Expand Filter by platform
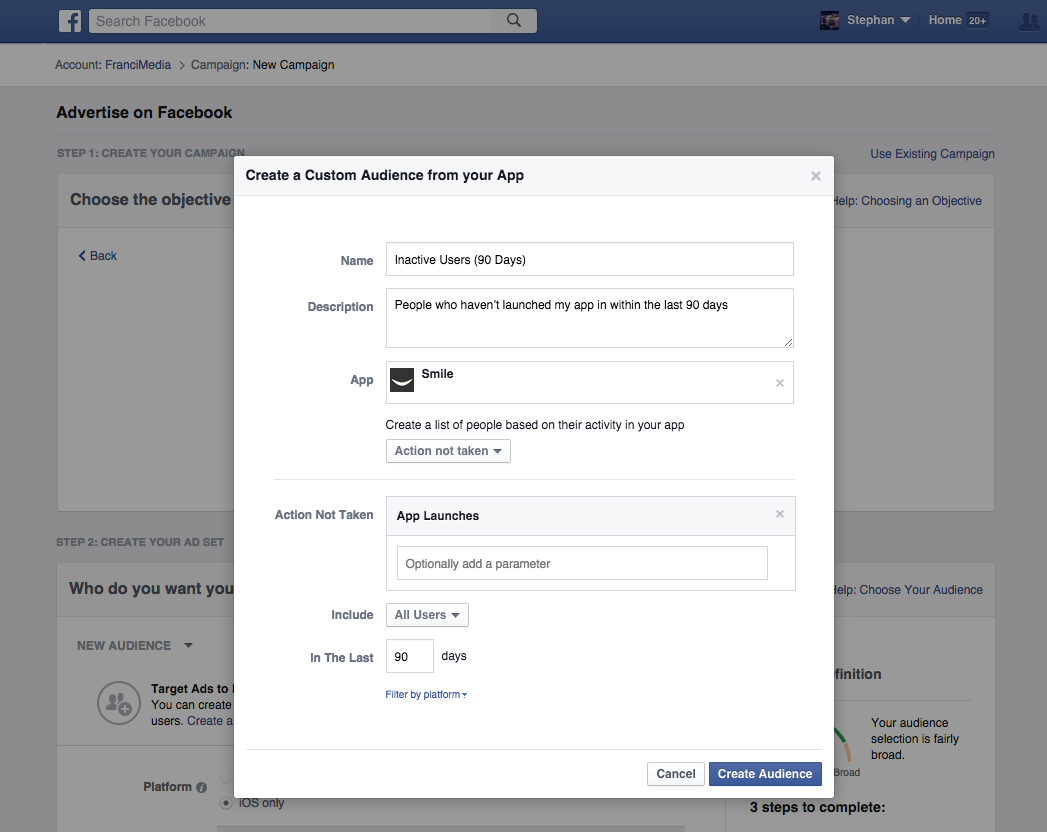This screenshot has width=1047, height=832. 426,695
